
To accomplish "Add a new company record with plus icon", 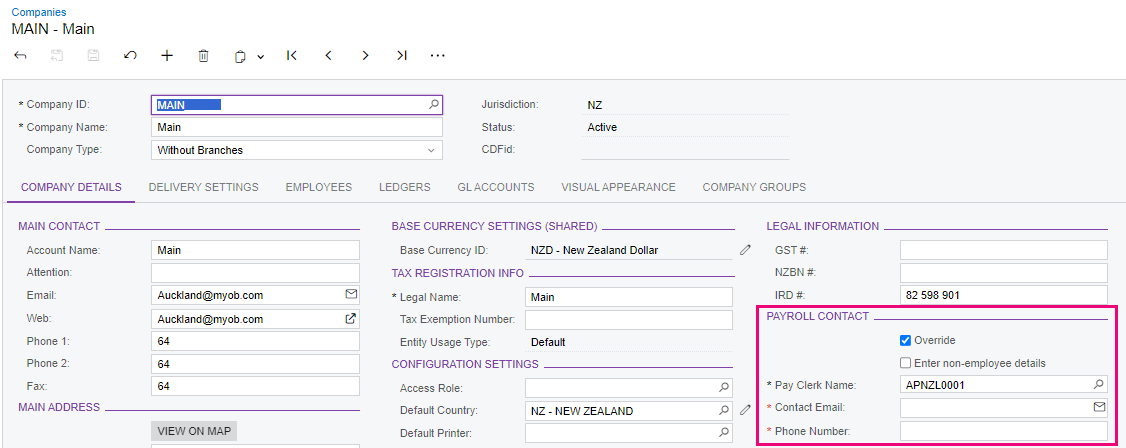I will [x=167, y=56].
